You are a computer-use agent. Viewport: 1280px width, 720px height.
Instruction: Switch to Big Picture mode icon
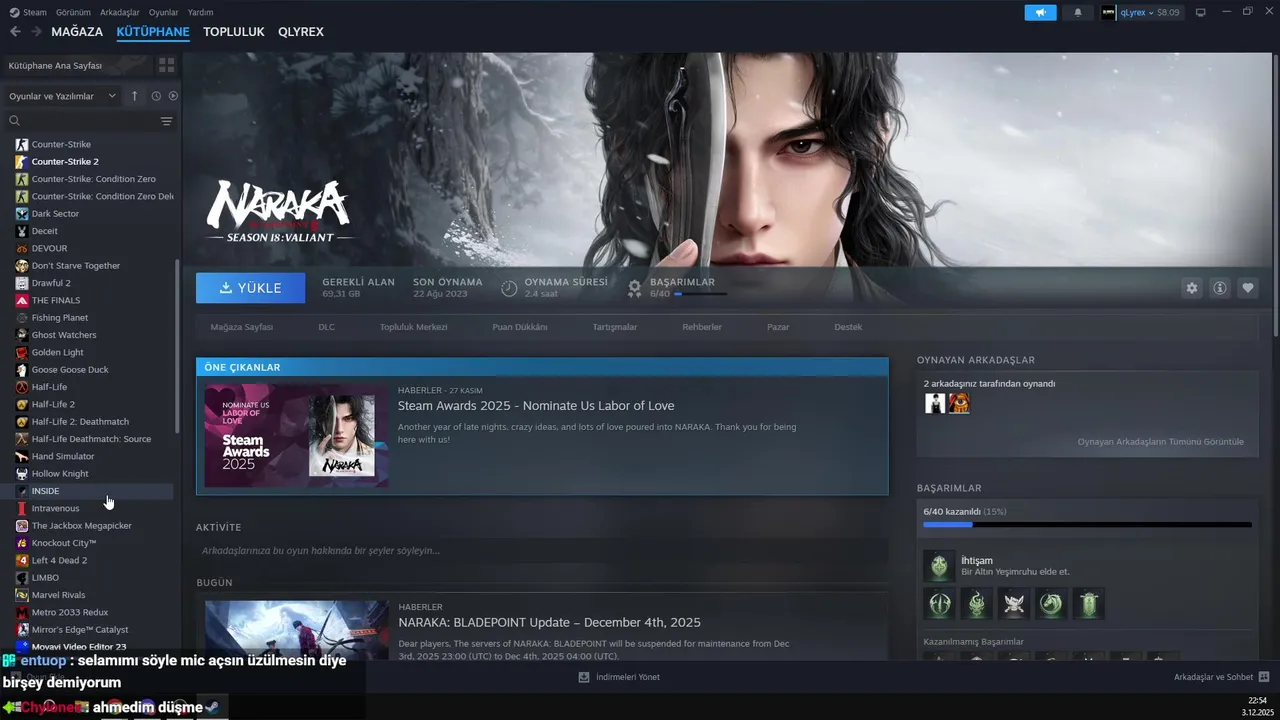point(1201,12)
